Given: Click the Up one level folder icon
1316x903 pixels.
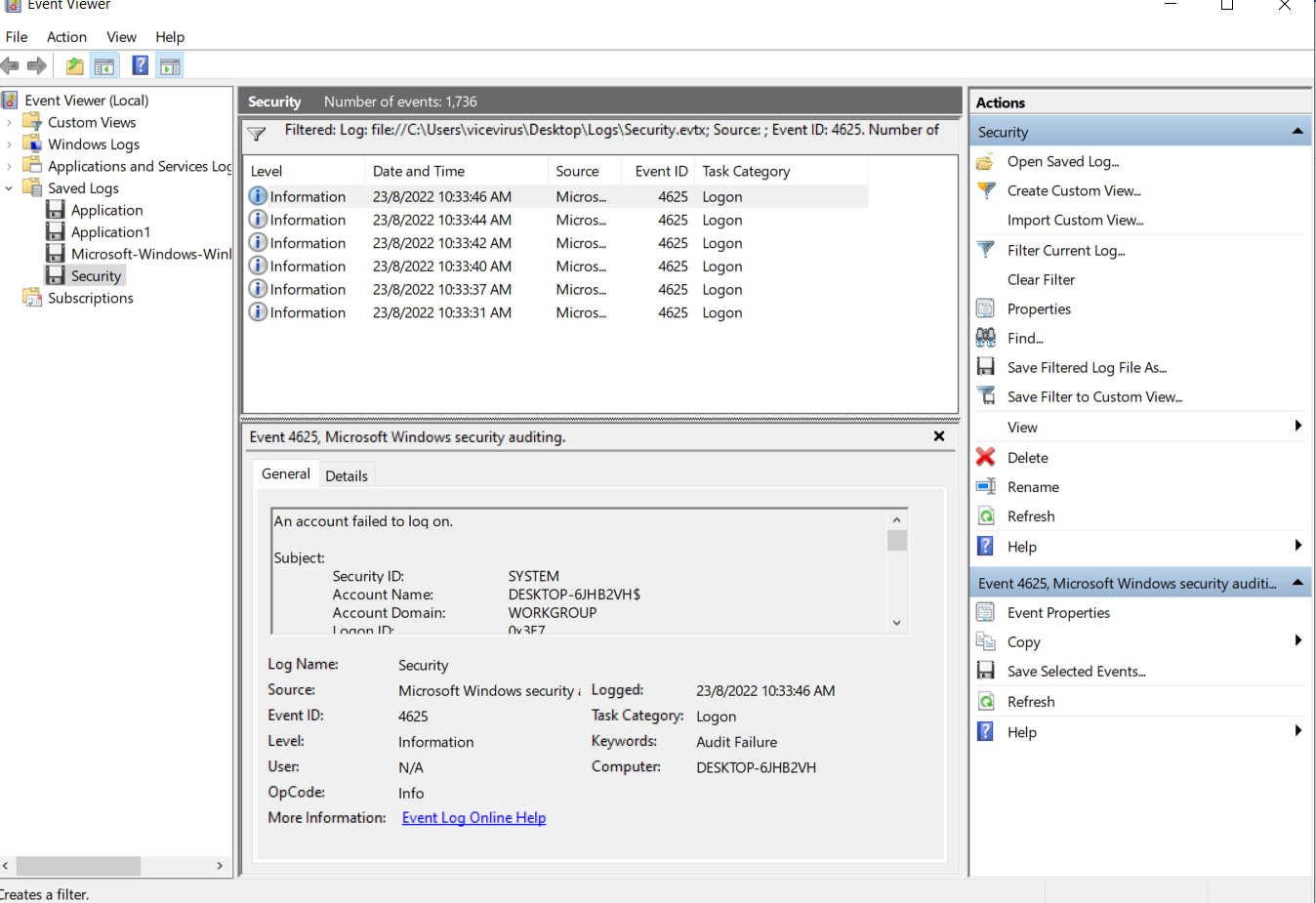Looking at the screenshot, I should click(74, 66).
